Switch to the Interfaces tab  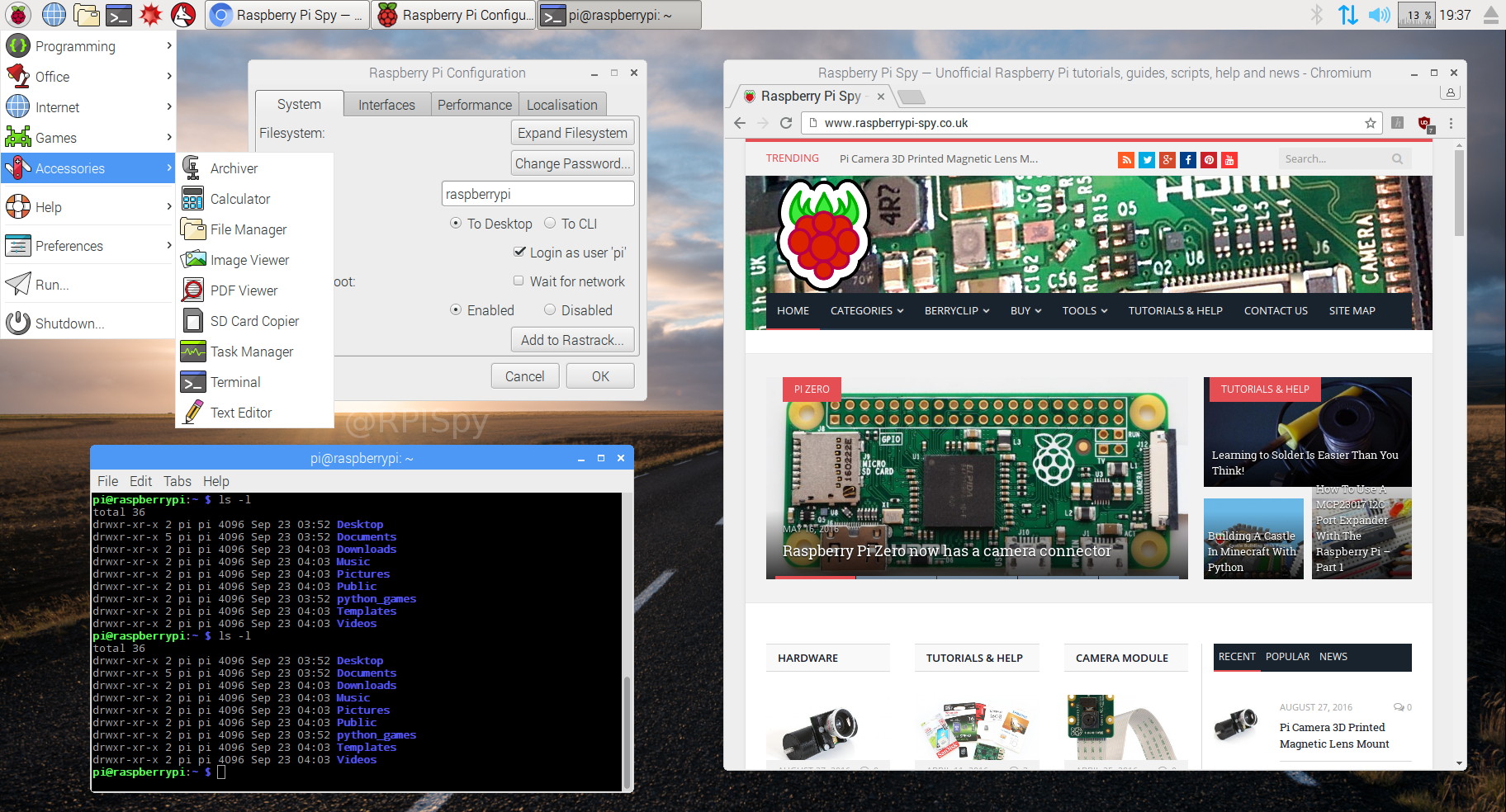pos(386,105)
